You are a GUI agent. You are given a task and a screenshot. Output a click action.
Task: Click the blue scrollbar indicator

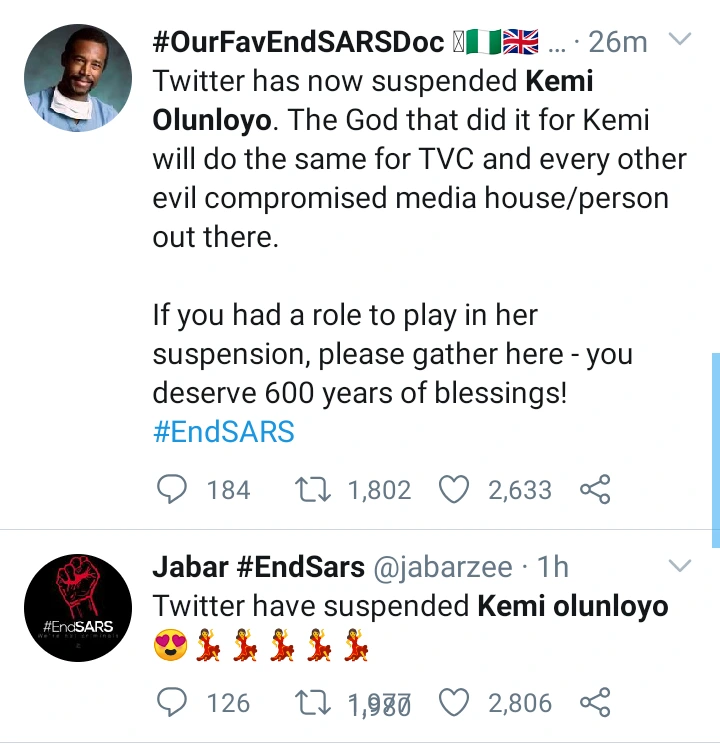click(x=715, y=450)
